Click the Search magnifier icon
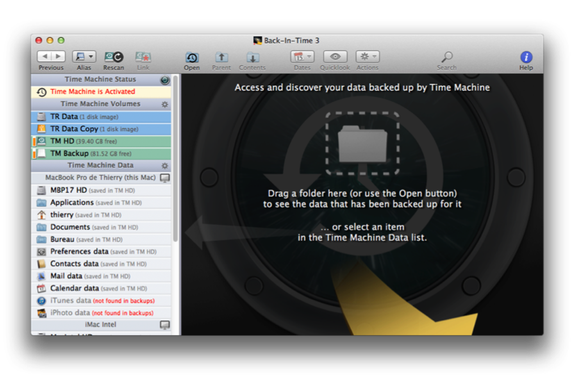580x388 pixels. click(x=447, y=57)
